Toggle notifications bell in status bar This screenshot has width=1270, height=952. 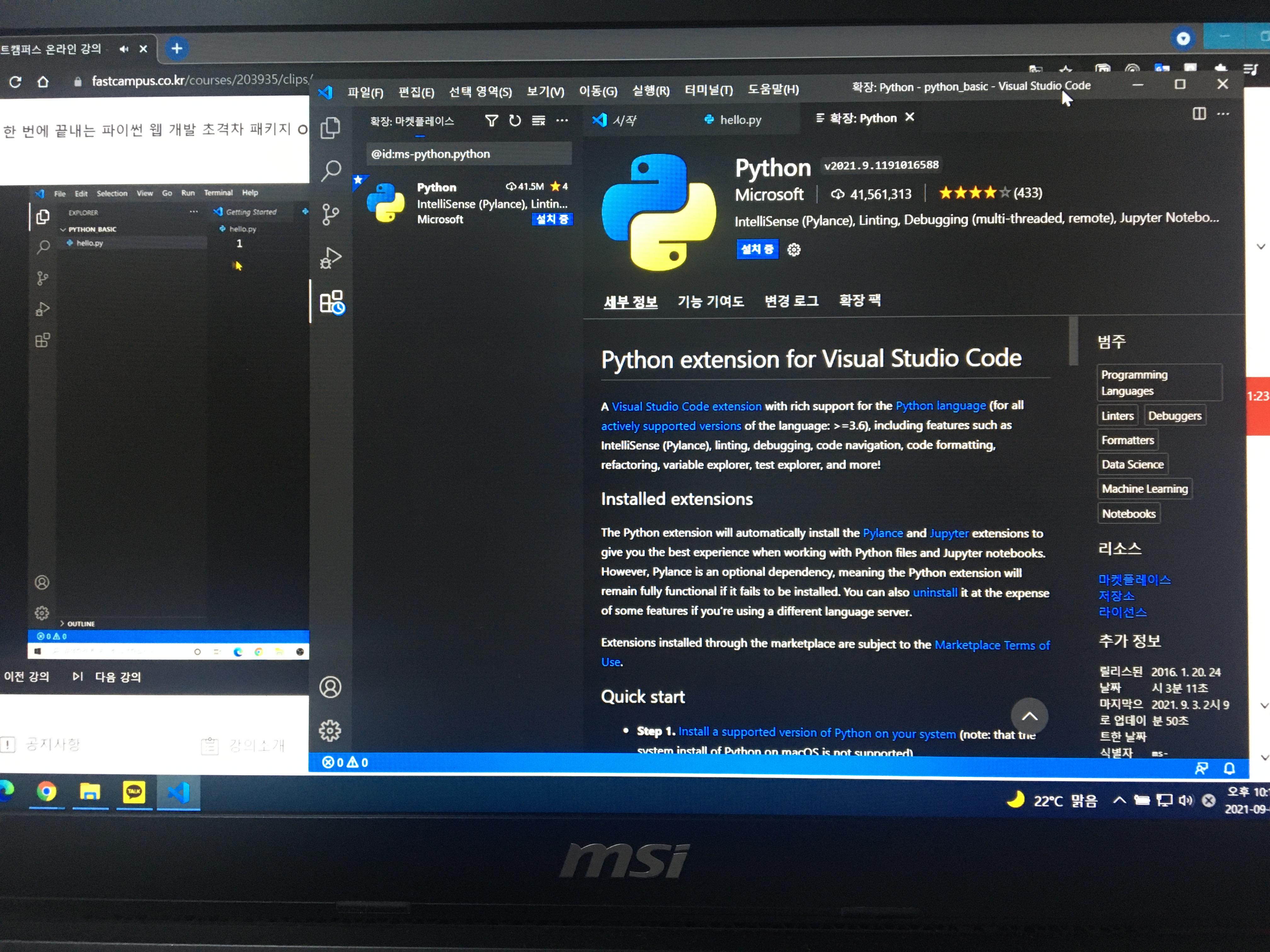[1229, 768]
